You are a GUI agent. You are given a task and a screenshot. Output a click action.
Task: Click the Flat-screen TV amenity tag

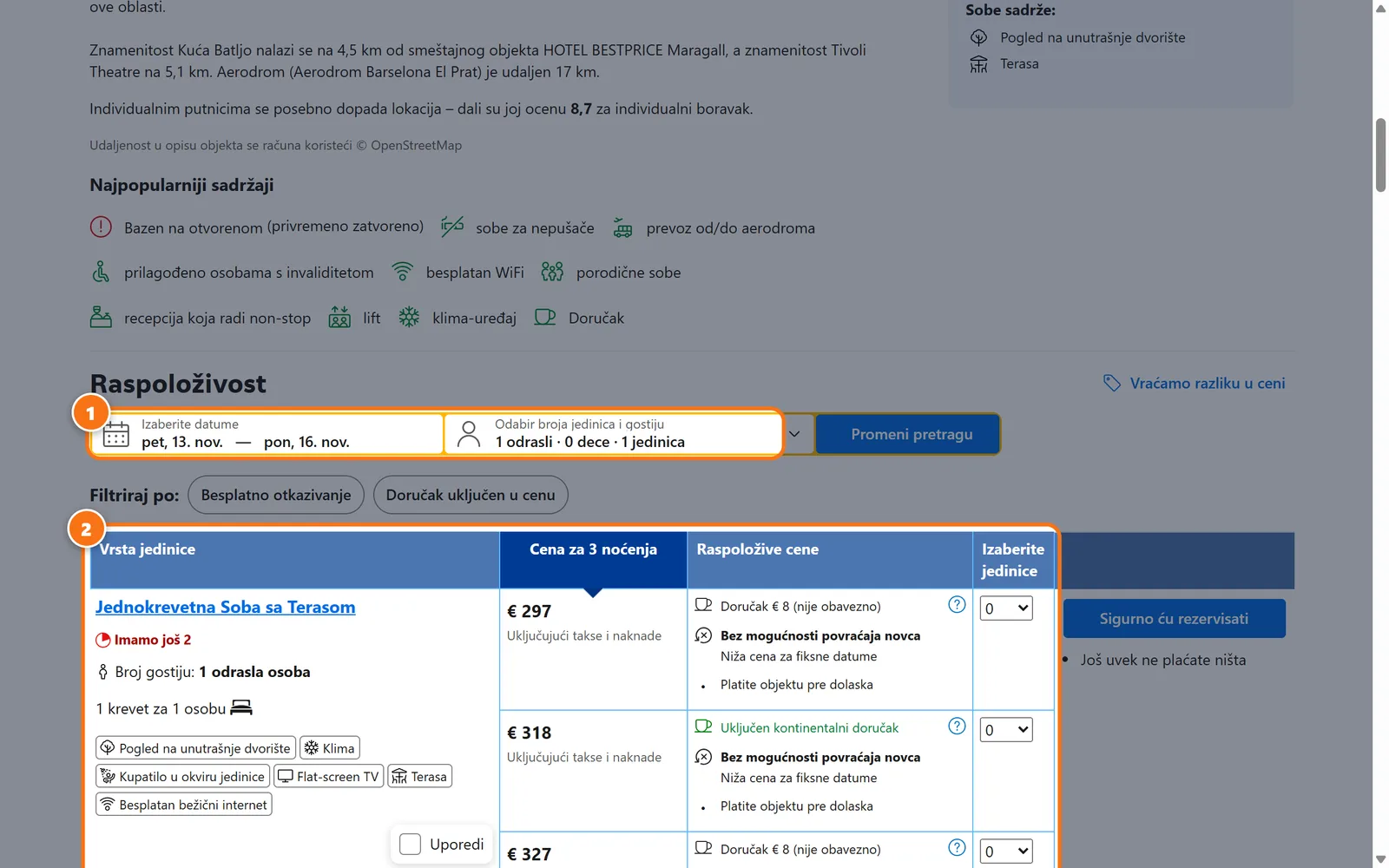[x=329, y=776]
